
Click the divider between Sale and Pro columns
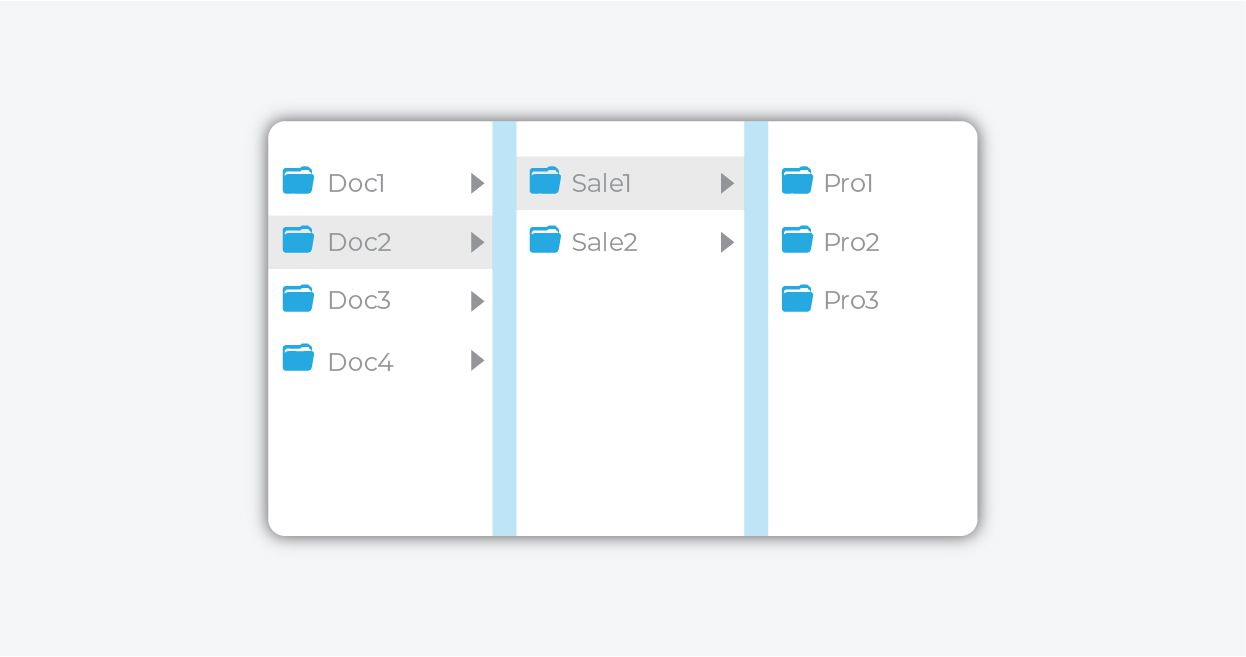(x=756, y=328)
